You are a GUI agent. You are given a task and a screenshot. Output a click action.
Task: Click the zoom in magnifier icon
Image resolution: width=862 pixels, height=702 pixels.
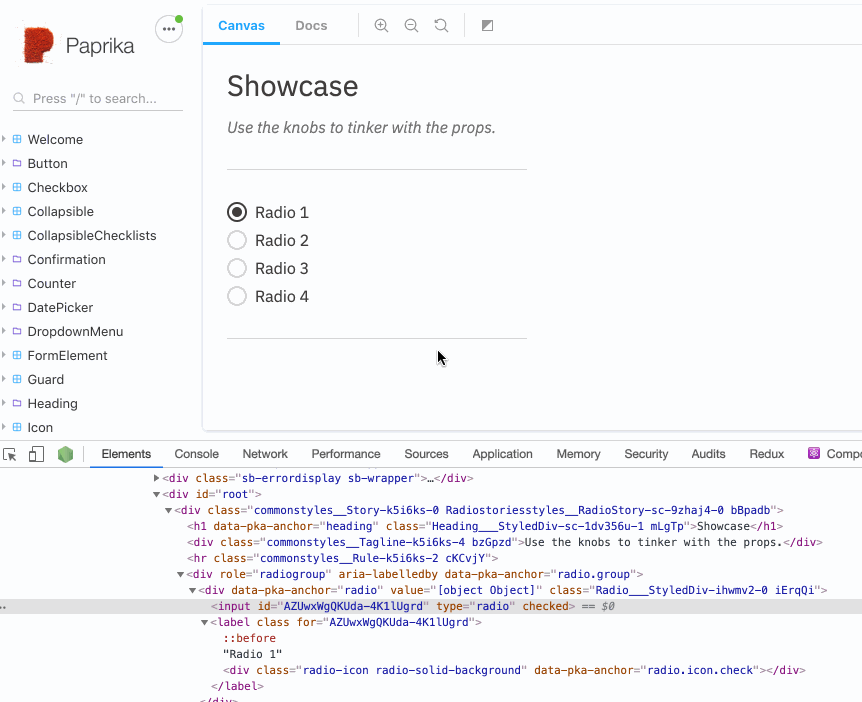tap(381, 25)
